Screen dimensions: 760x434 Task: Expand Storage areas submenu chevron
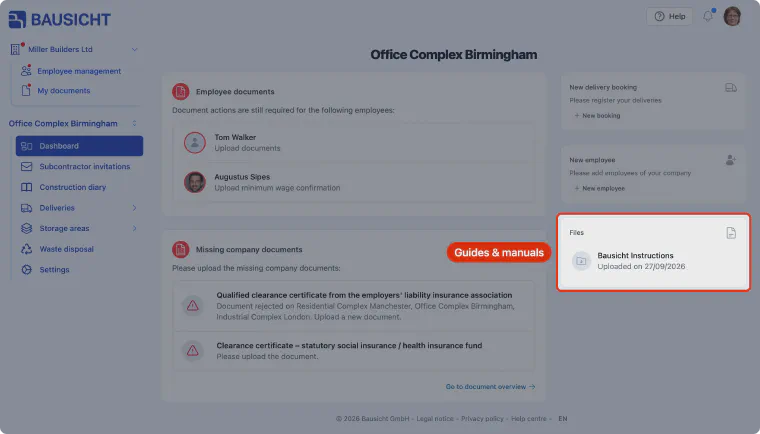[134, 228]
